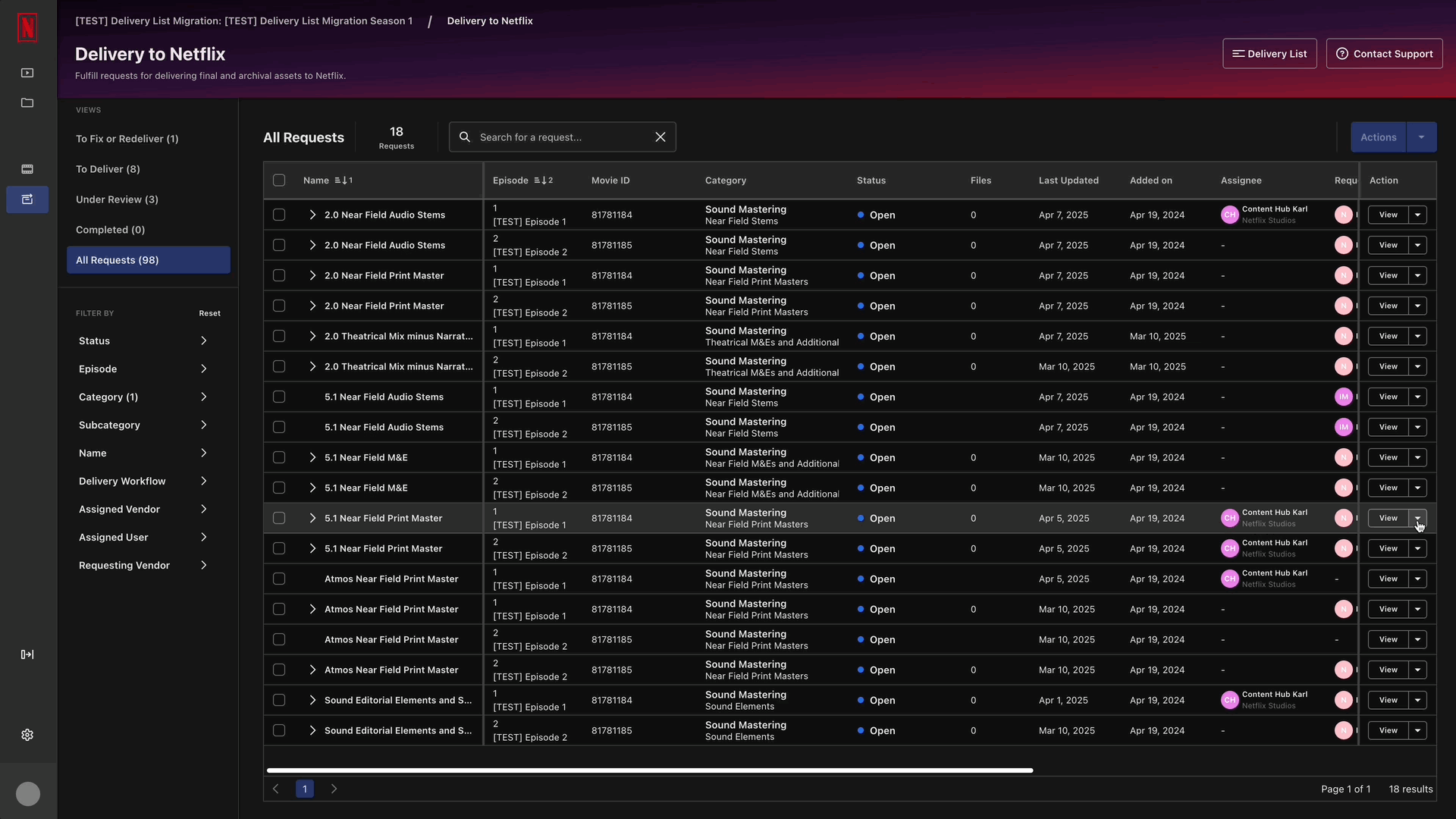Viewport: 1456px width, 819px height.
Task: Open the folder icon in sidebar
Action: point(27,103)
